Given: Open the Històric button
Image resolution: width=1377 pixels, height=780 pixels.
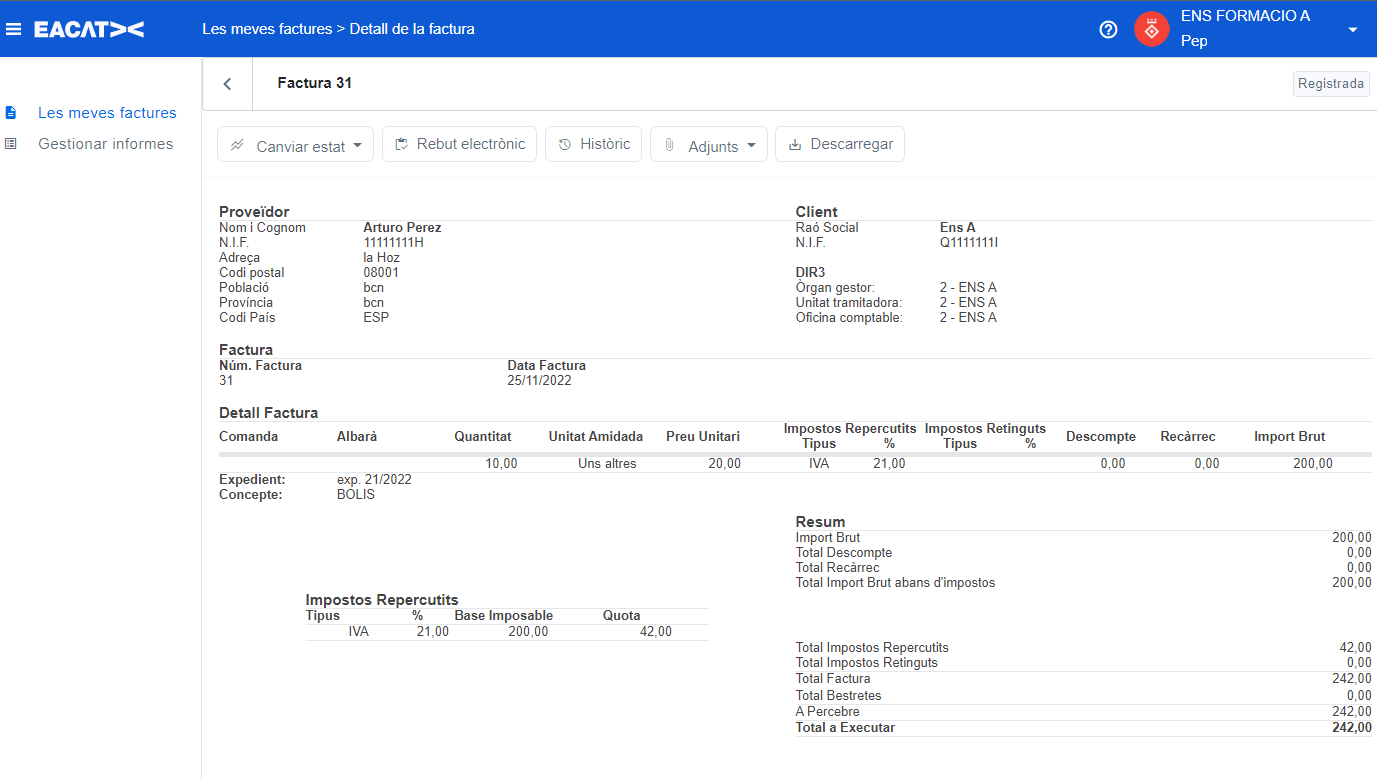Looking at the screenshot, I should pos(593,144).
